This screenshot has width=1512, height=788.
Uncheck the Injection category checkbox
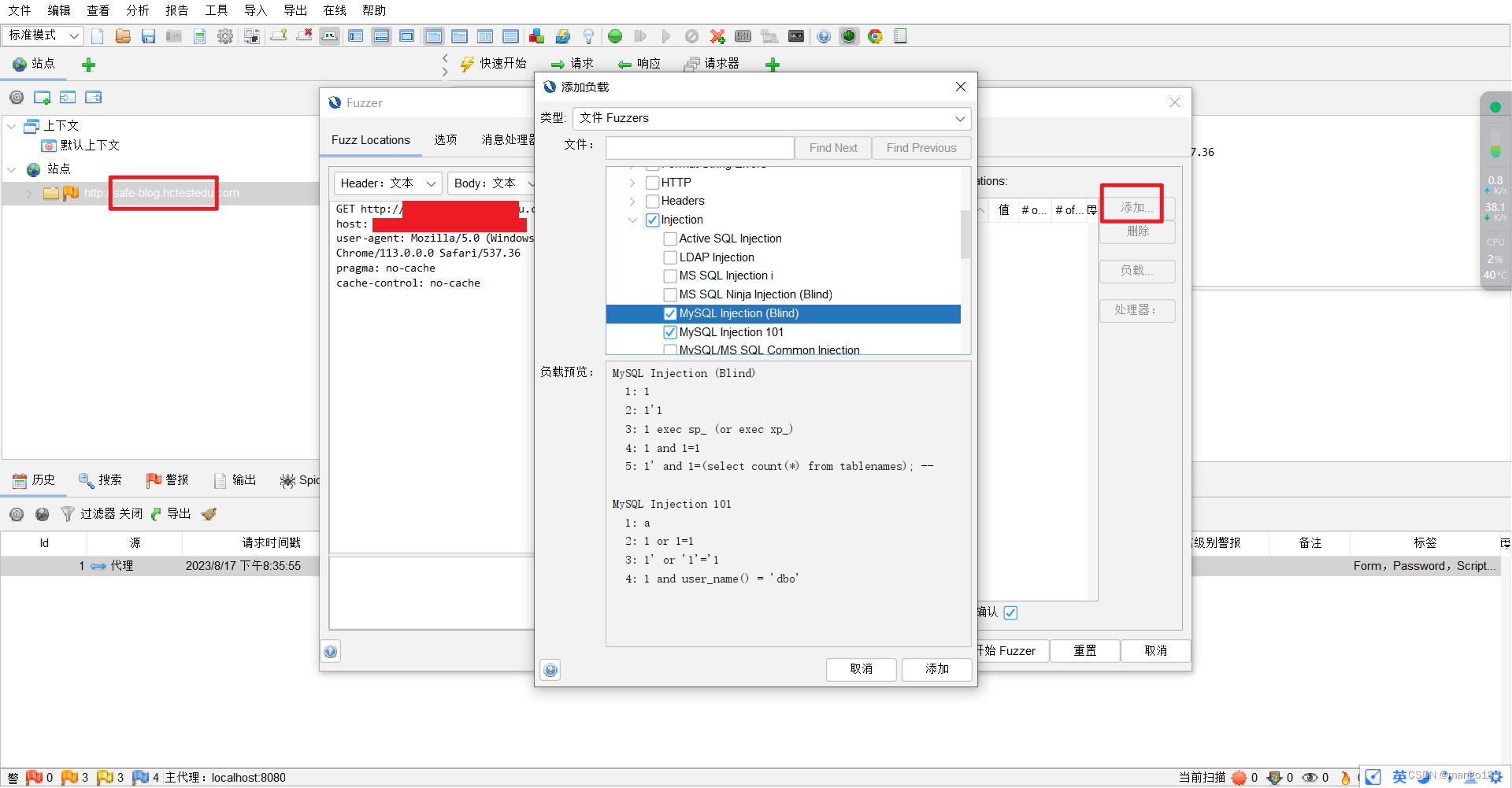pyautogui.click(x=652, y=220)
